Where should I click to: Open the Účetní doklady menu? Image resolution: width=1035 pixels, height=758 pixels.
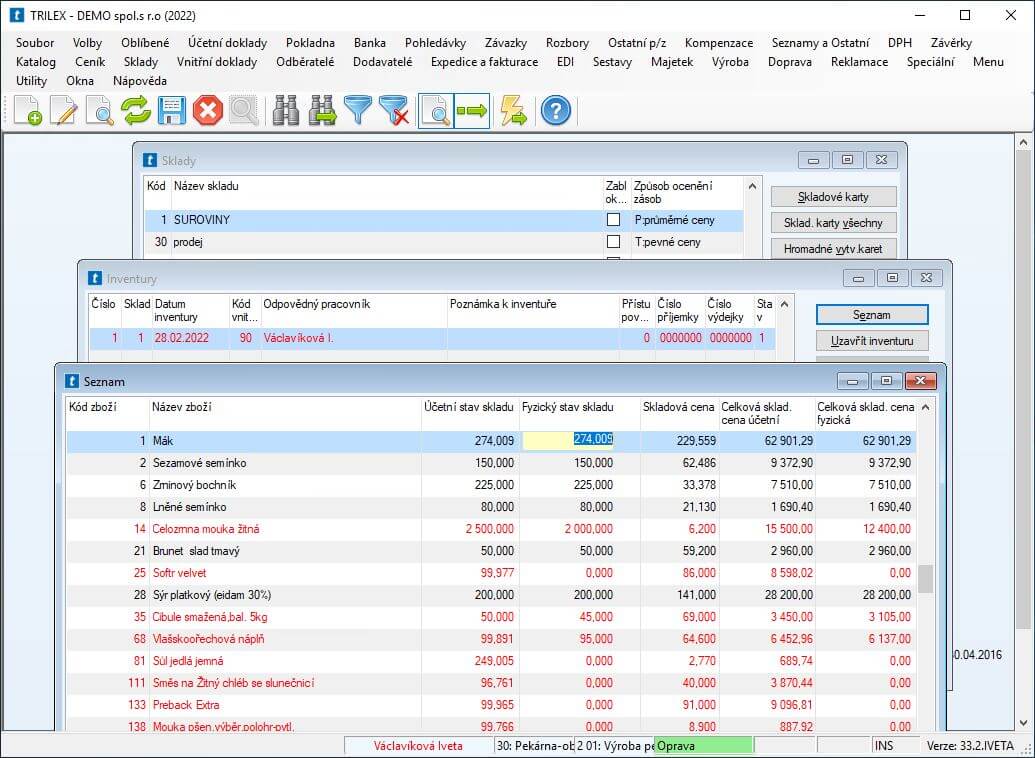[x=227, y=43]
